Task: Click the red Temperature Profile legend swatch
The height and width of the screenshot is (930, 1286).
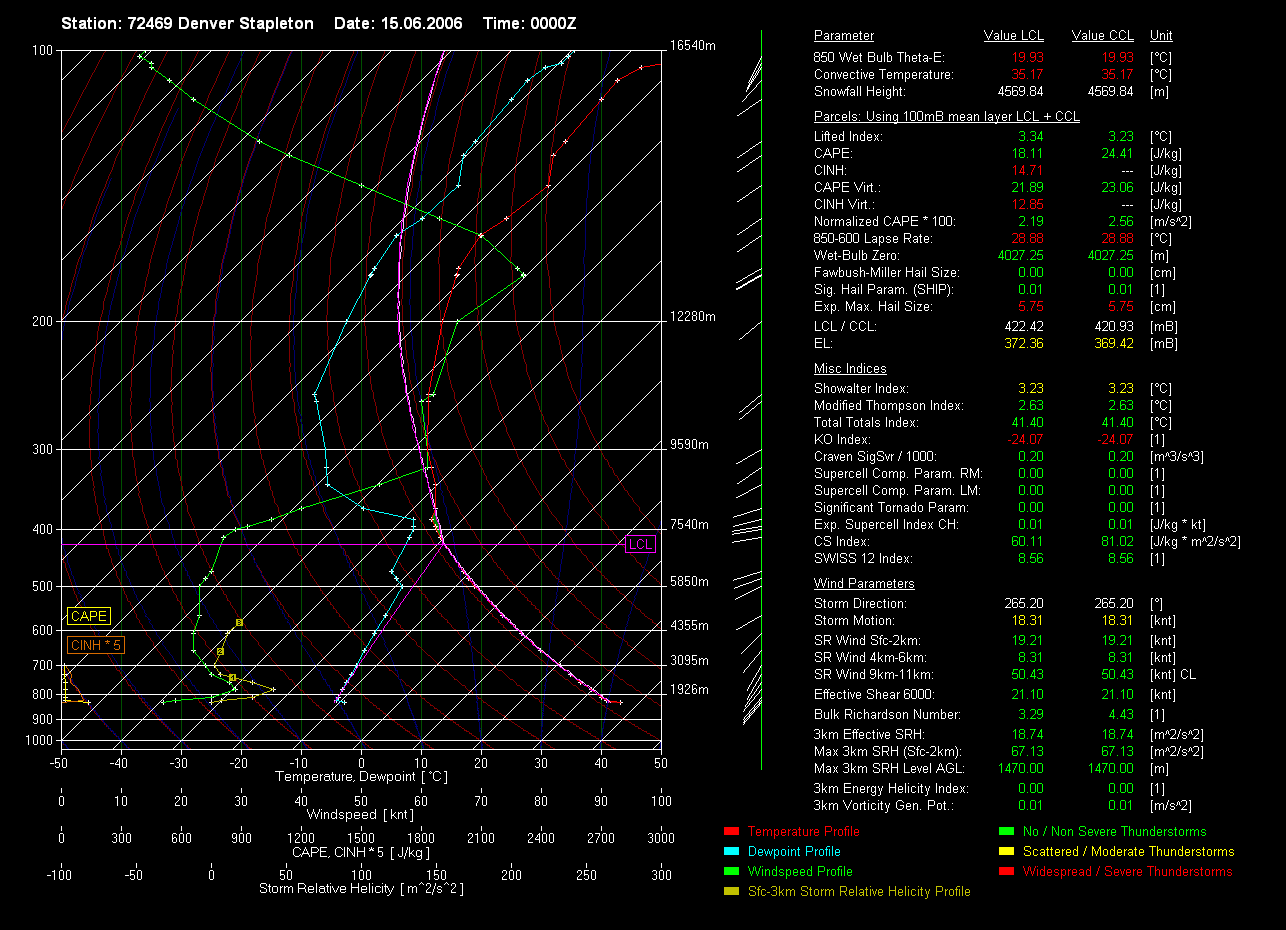Action: (730, 832)
